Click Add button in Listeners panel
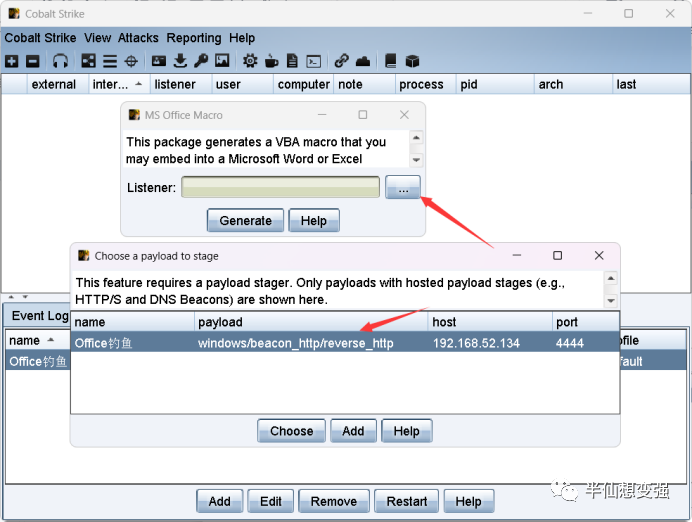 pyautogui.click(x=220, y=501)
